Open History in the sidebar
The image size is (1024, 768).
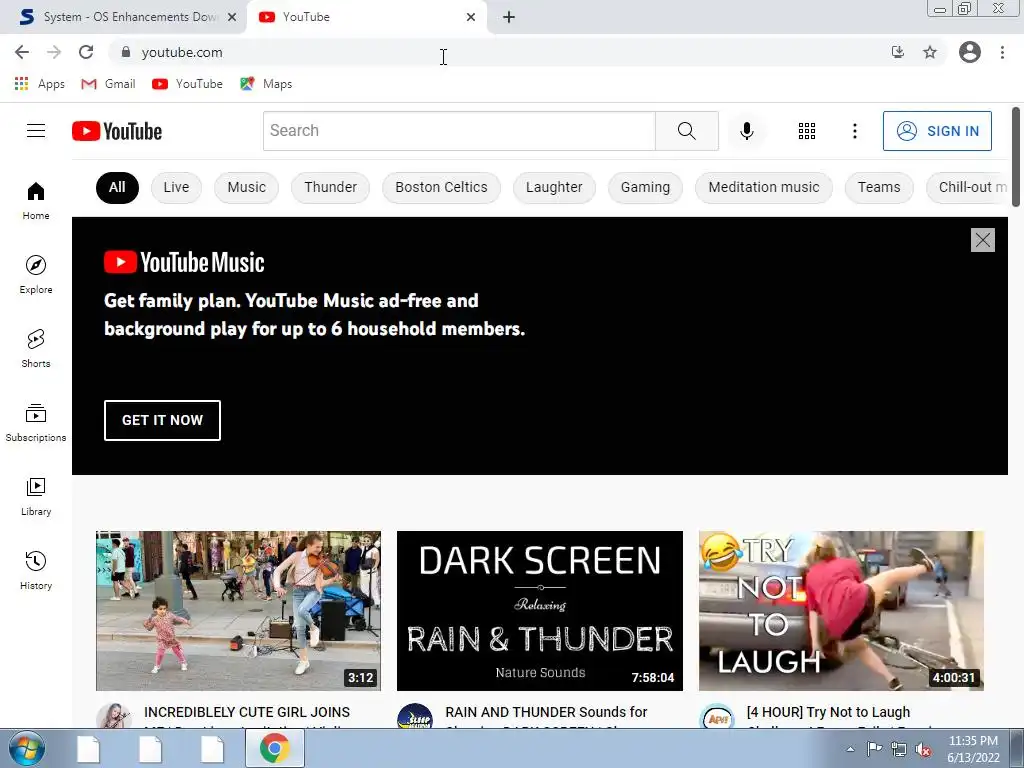(36, 570)
